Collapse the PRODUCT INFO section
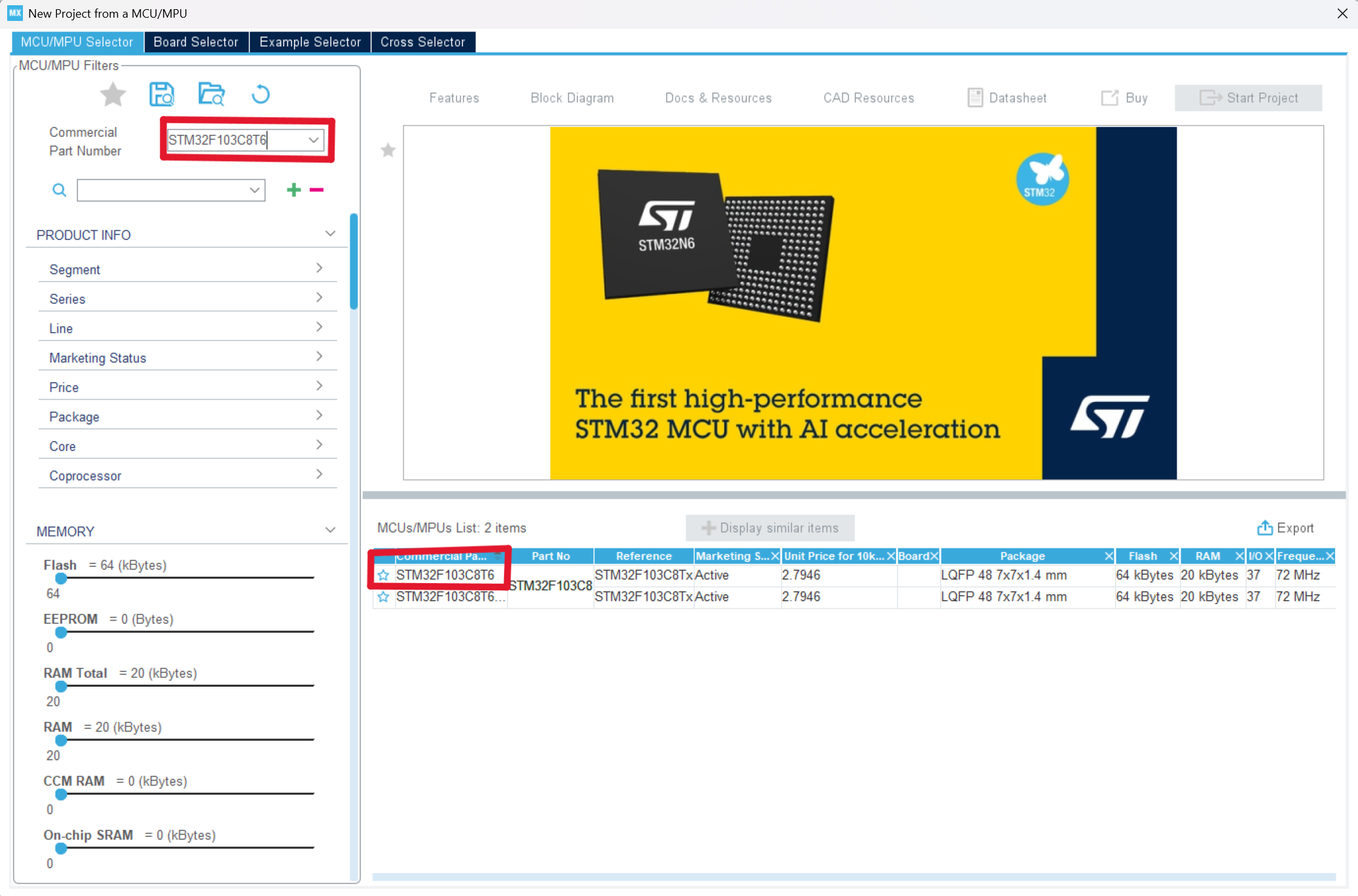 pyautogui.click(x=330, y=233)
